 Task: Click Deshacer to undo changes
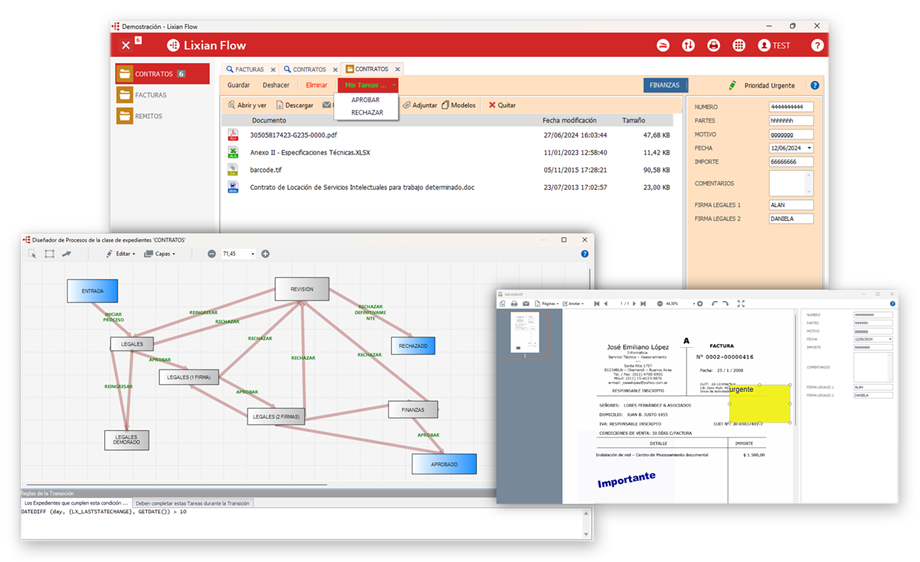point(276,85)
